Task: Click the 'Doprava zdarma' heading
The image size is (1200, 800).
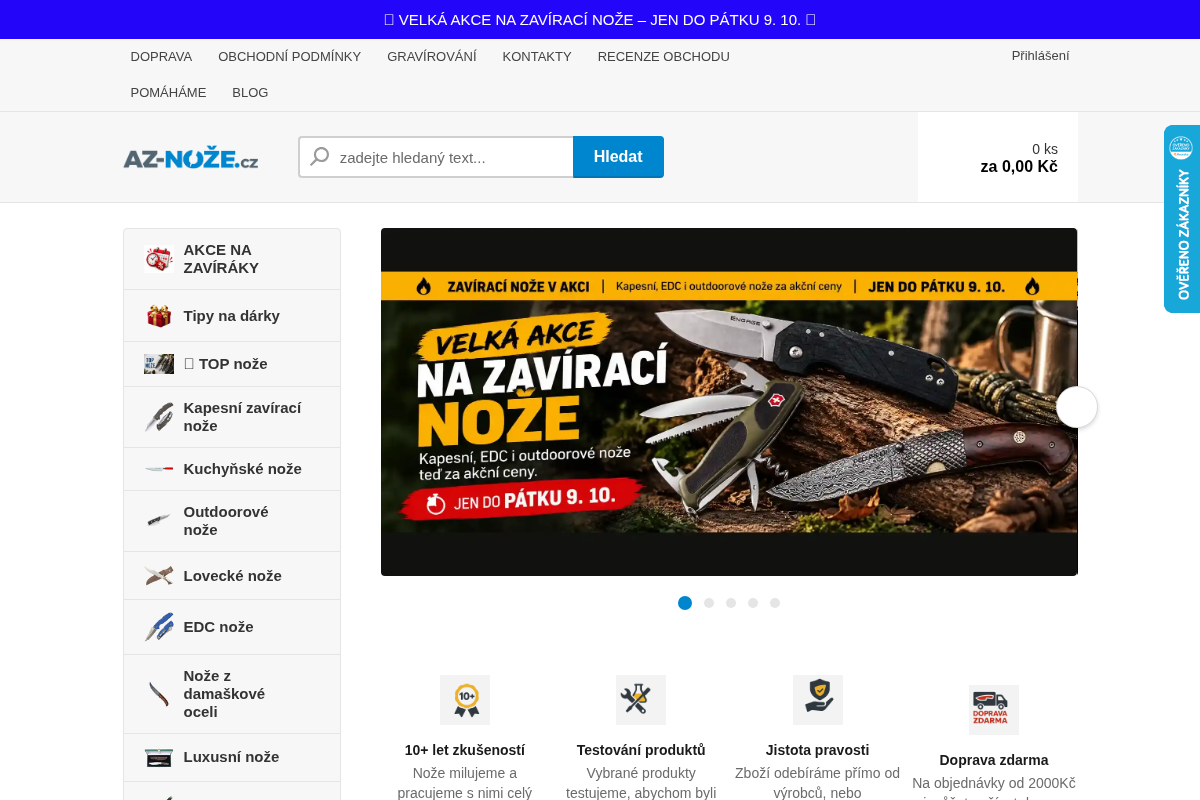Action: 994,760
